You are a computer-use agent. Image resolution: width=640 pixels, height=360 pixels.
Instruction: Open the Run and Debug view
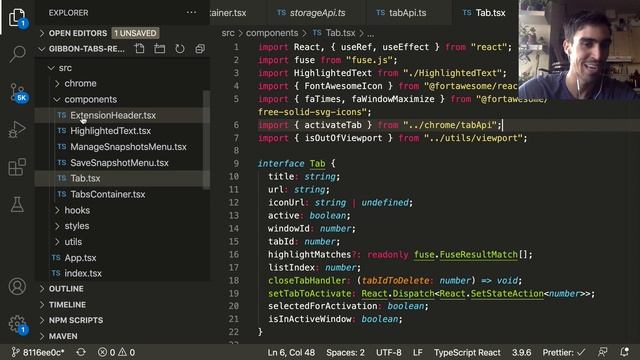(17, 130)
